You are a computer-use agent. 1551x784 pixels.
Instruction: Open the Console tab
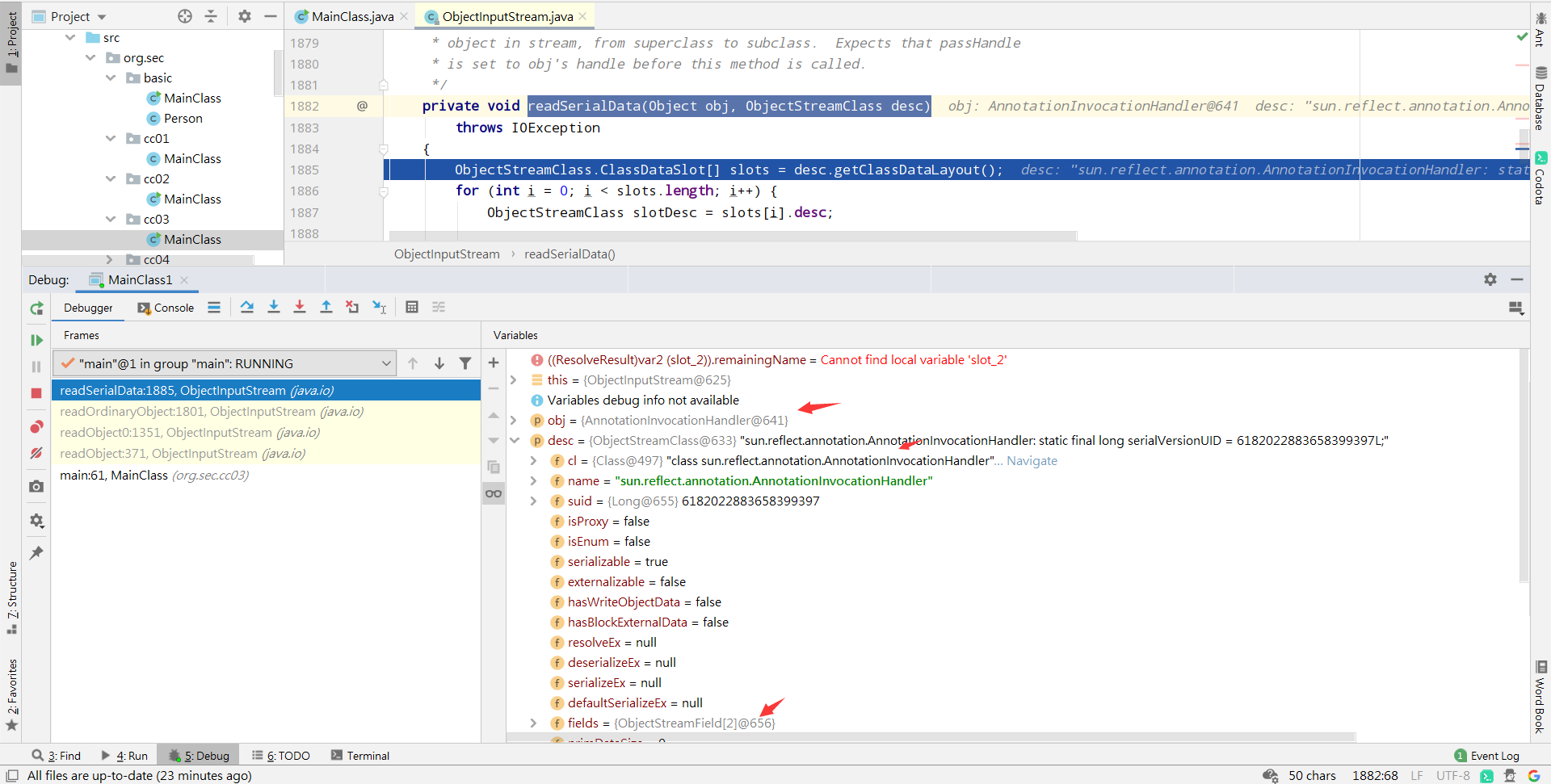click(x=166, y=308)
